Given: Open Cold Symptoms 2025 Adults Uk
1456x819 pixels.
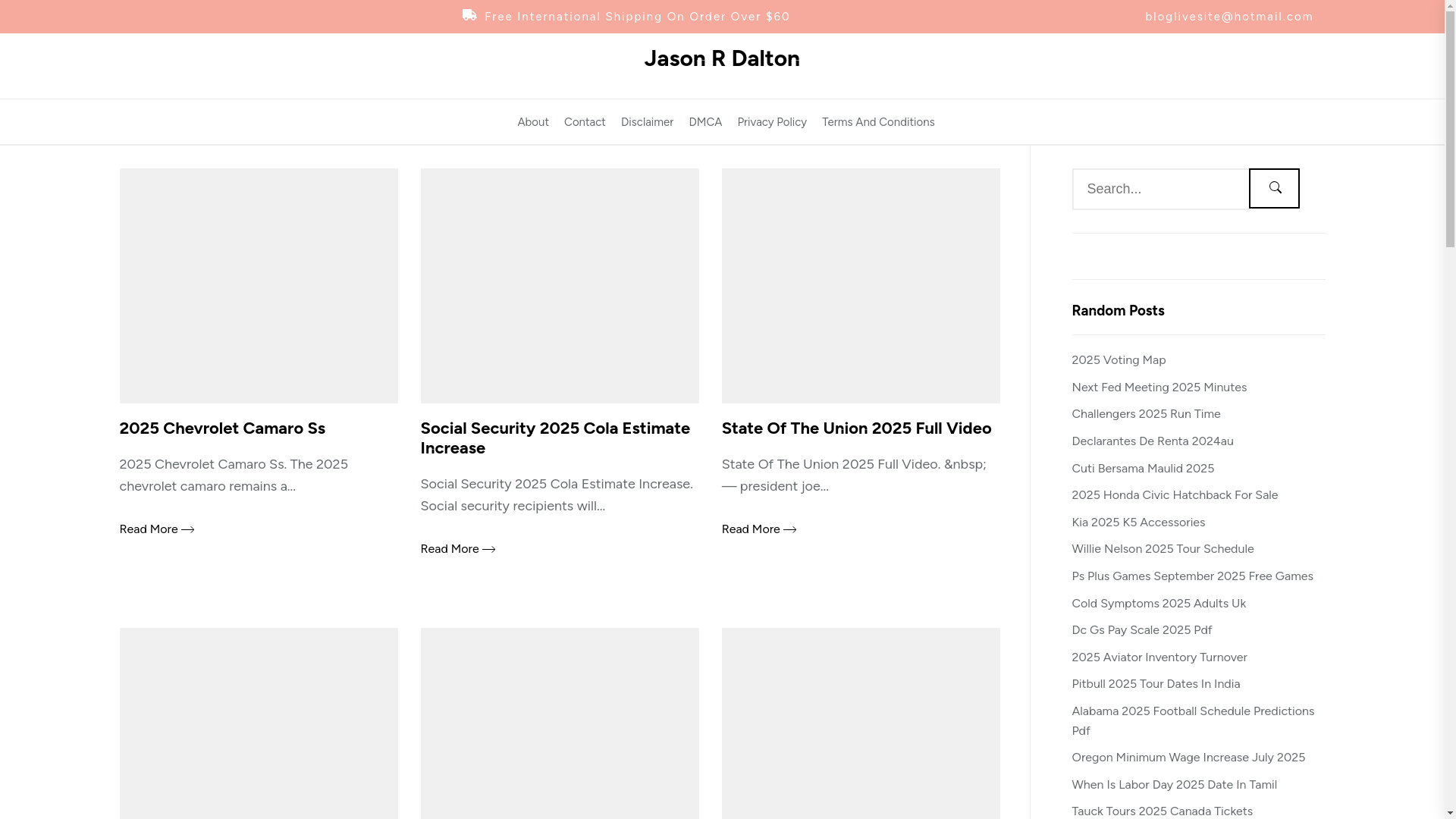Looking at the screenshot, I should point(1159,604).
